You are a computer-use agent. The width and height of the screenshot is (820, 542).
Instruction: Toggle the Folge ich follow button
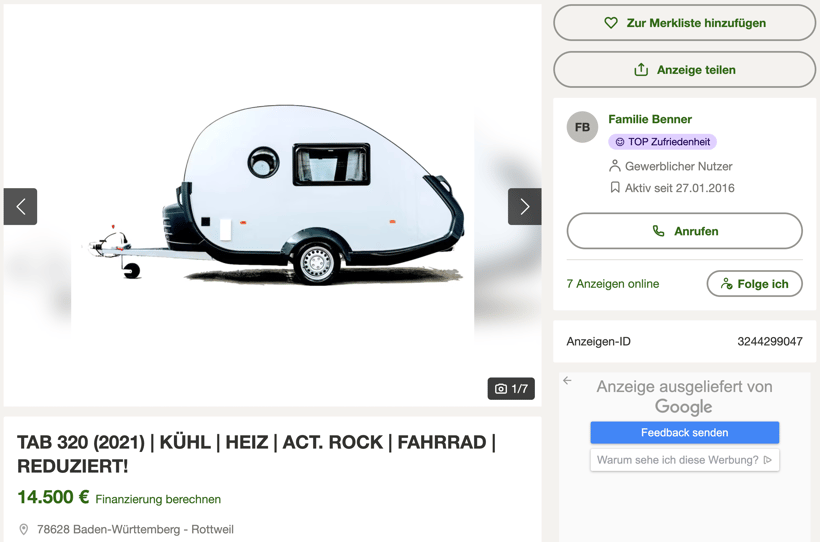coord(754,284)
